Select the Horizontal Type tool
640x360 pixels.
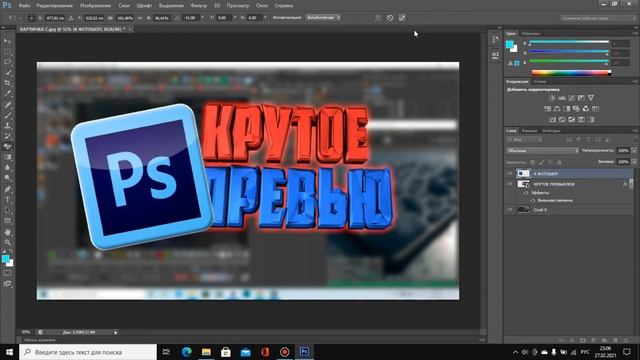7,200
